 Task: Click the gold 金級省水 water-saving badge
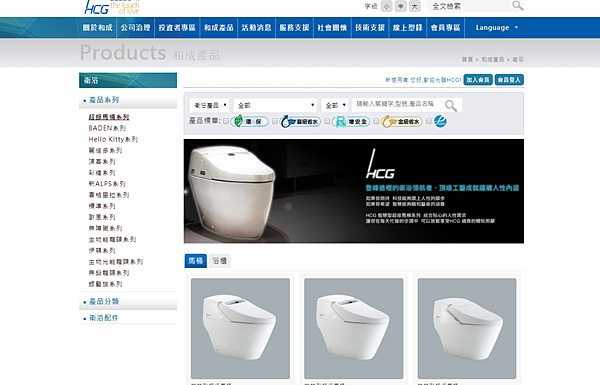402,122
